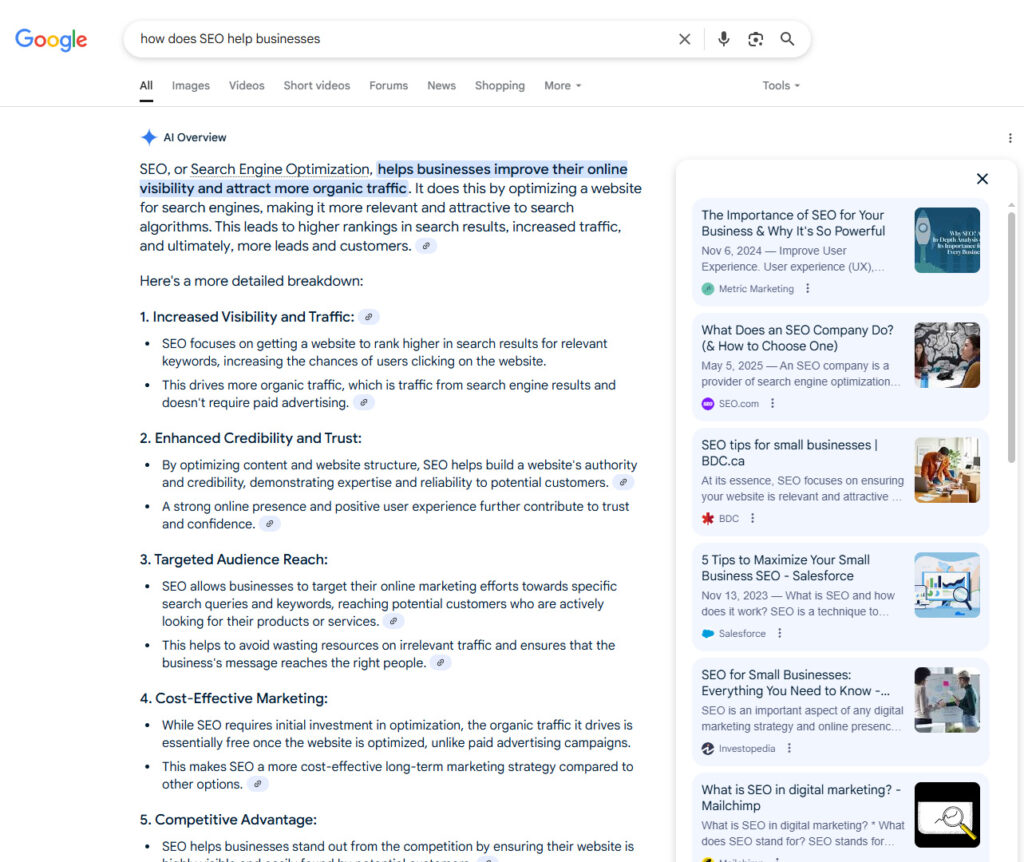Click the 'Search Engine Optimization' underlined link
This screenshot has height=862, width=1024.
click(280, 169)
